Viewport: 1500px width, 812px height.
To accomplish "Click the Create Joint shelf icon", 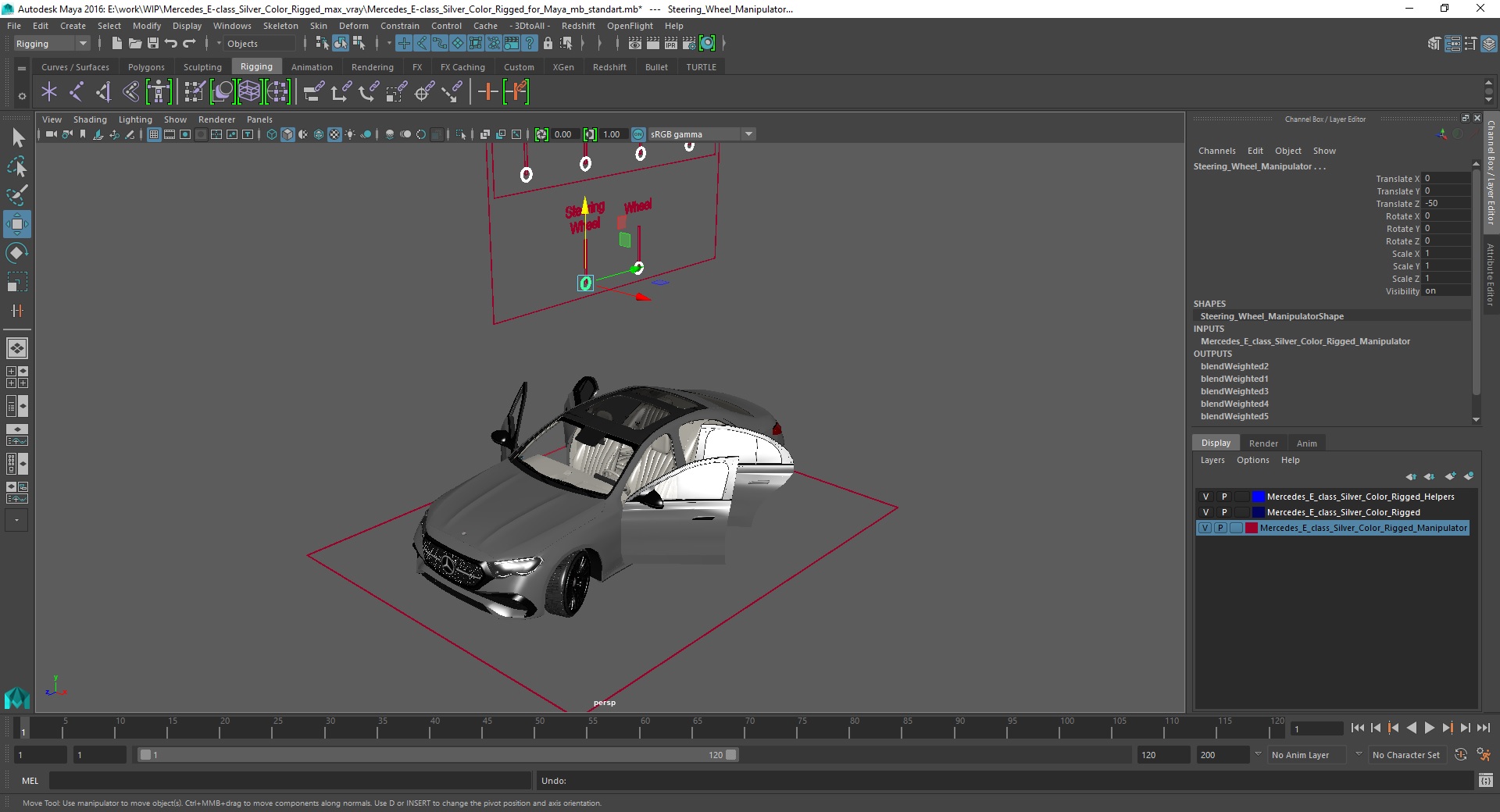I will tap(77, 92).
